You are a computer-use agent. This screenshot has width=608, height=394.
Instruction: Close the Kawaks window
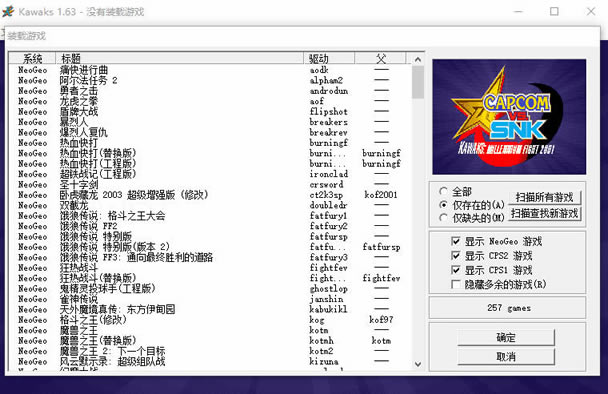[591, 12]
